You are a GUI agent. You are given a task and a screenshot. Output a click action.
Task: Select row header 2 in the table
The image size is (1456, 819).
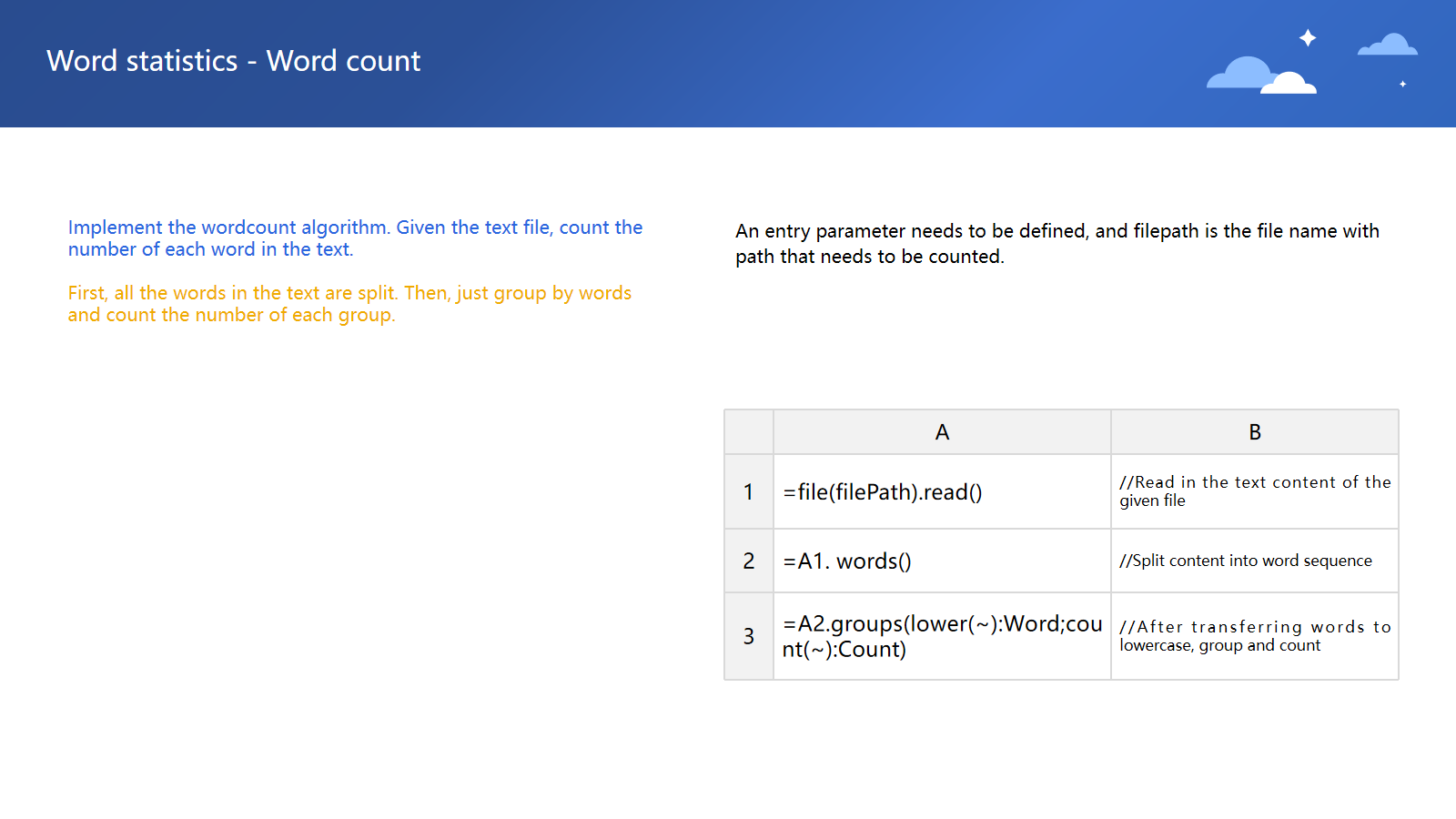point(748,561)
